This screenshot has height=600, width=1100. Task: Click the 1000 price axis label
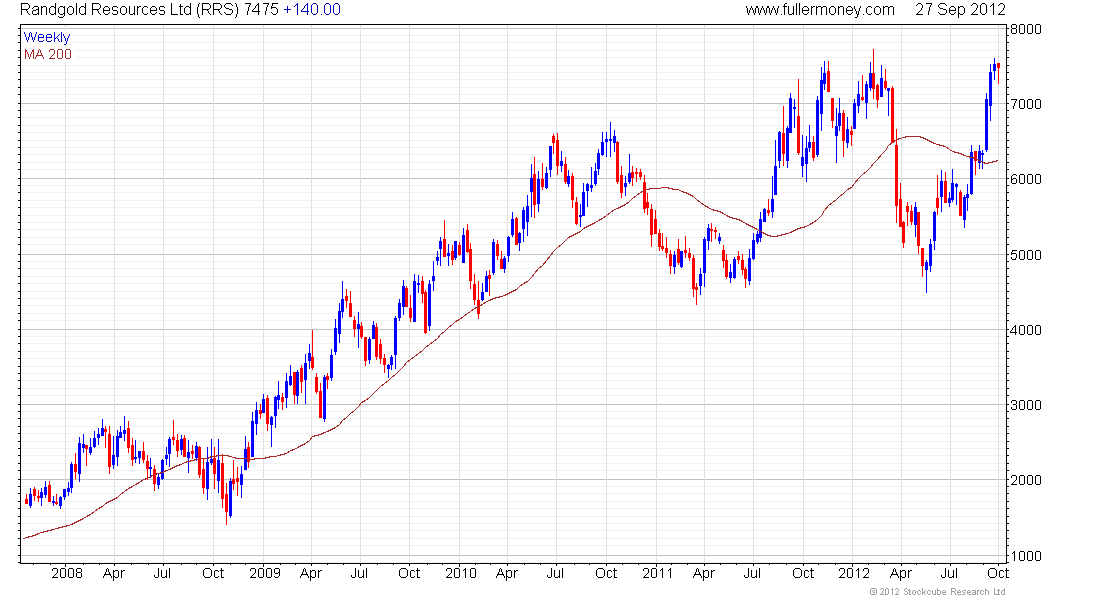1026,556
